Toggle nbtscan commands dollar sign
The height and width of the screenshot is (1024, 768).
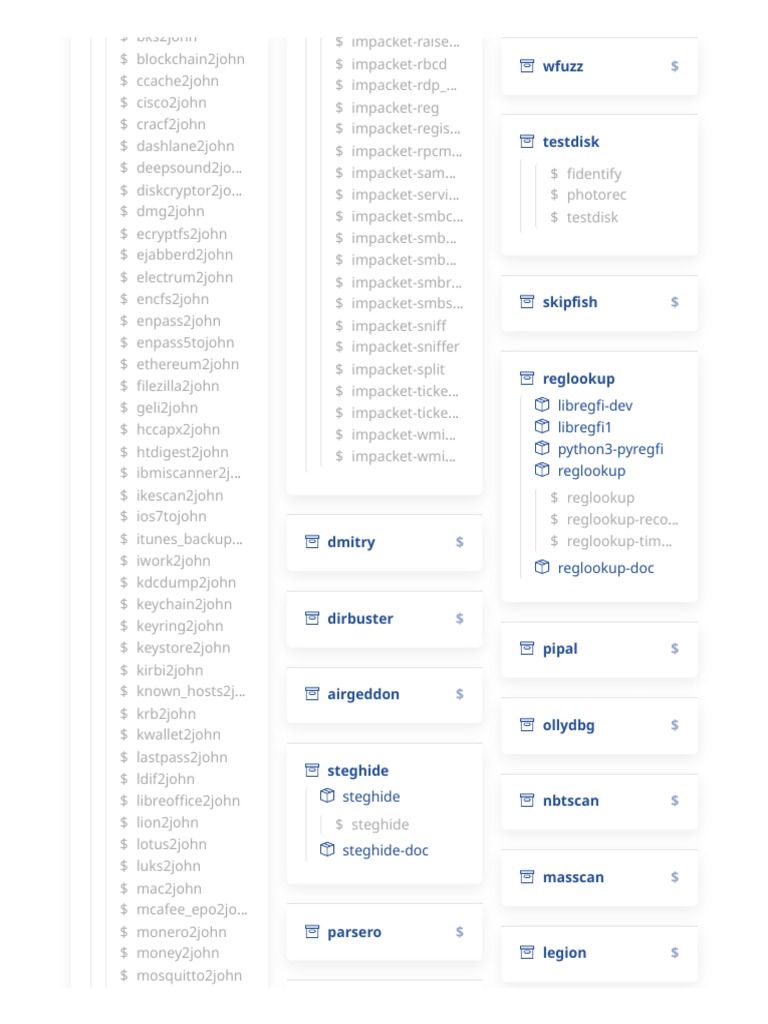pyautogui.click(x=675, y=801)
